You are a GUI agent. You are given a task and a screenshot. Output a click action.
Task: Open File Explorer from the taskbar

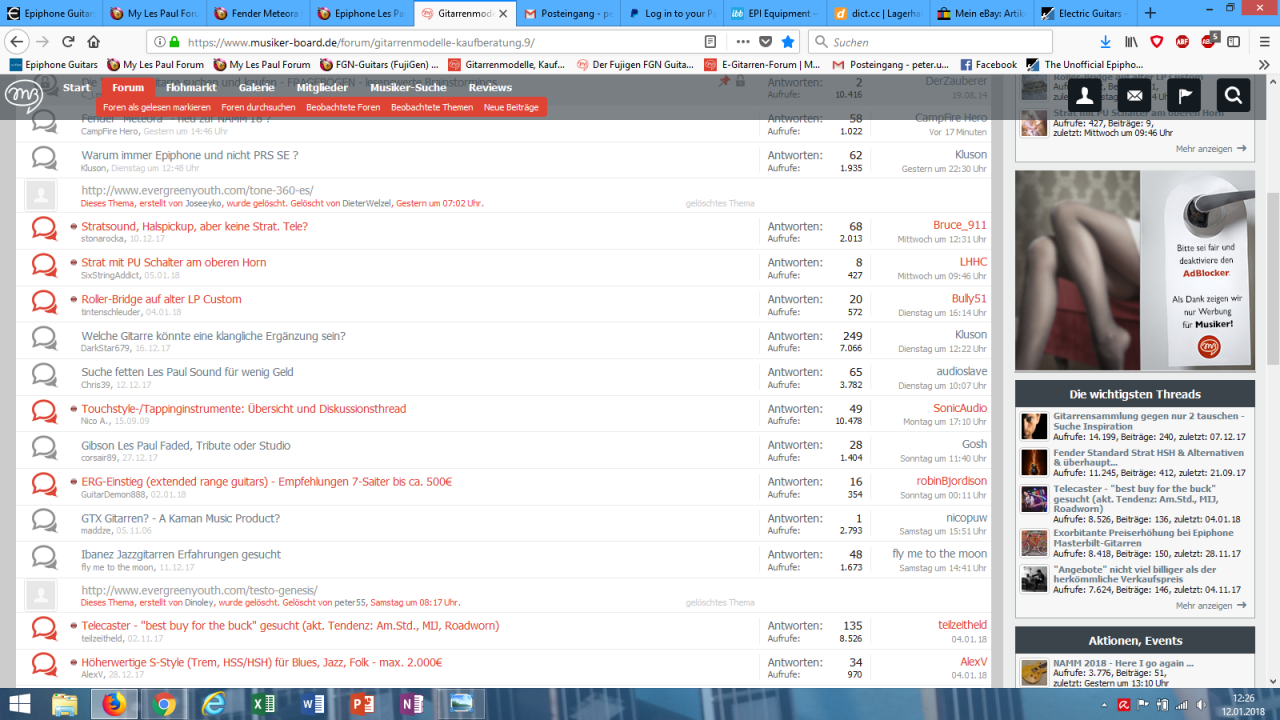click(65, 704)
